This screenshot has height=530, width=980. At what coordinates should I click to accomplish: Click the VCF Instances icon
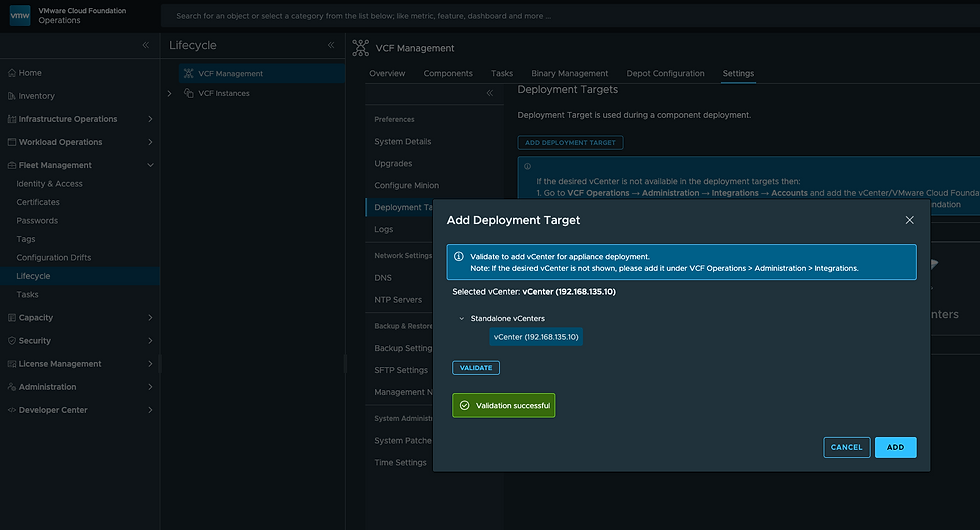(x=188, y=93)
